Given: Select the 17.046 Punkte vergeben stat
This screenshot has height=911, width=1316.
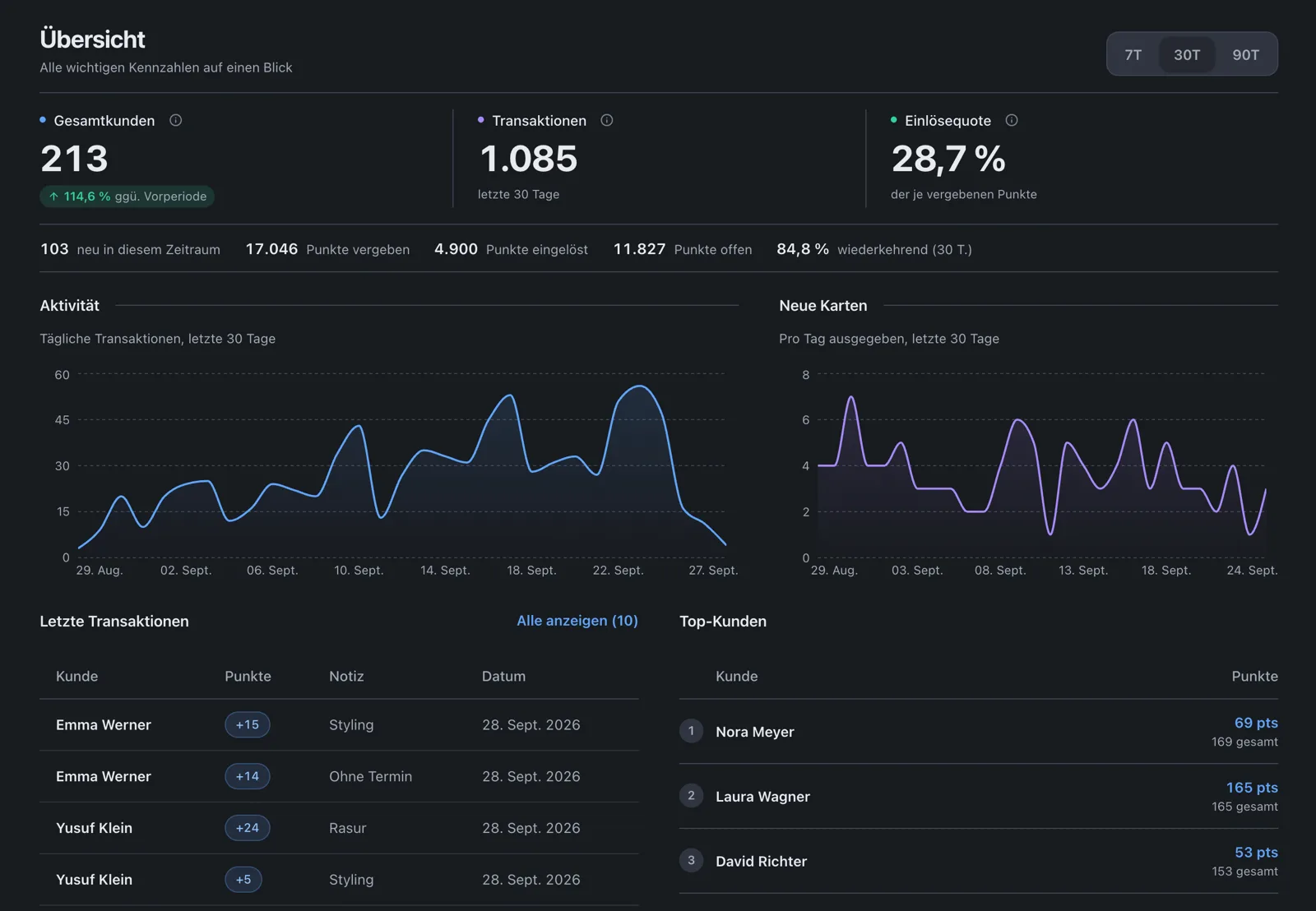Looking at the screenshot, I should [327, 249].
